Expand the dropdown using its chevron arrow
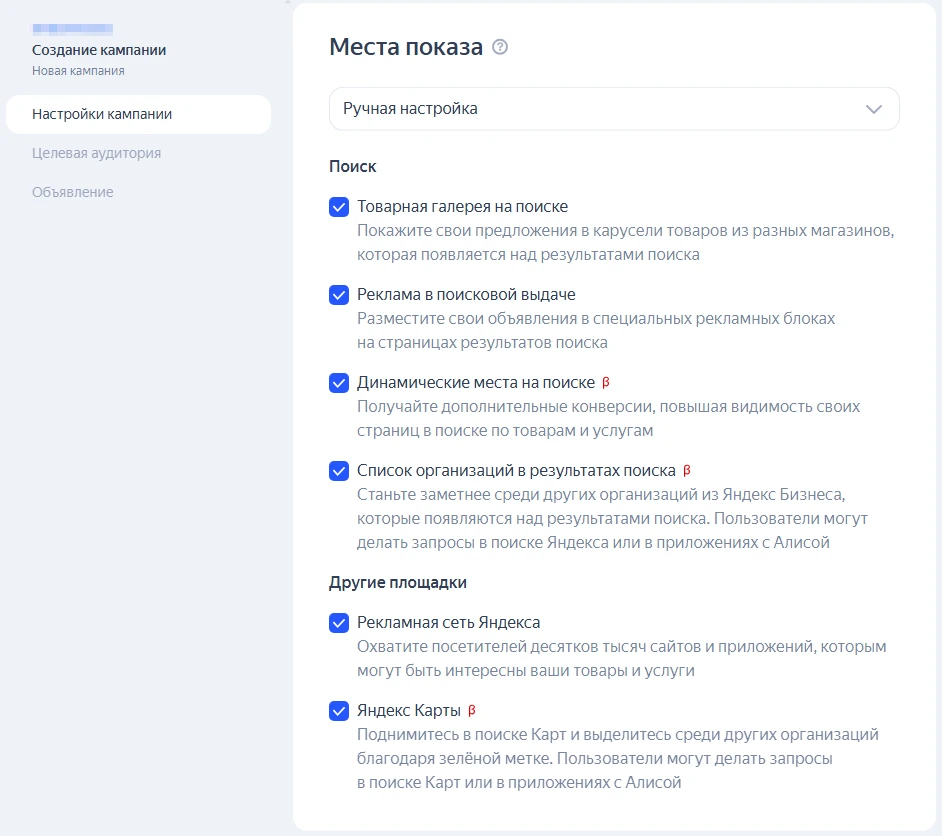942x836 pixels. tap(874, 109)
